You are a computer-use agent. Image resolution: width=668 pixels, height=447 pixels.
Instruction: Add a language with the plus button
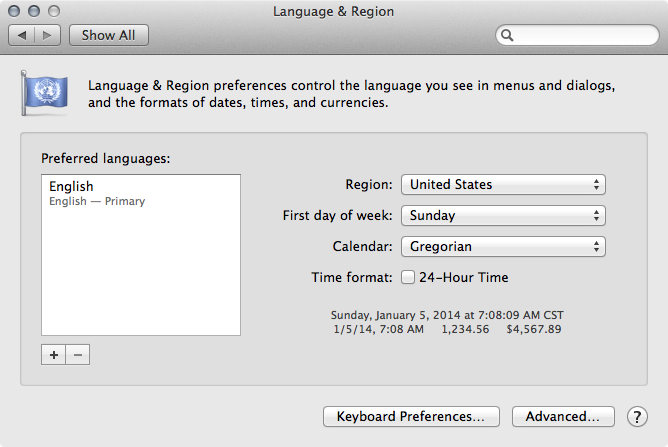click(x=54, y=355)
